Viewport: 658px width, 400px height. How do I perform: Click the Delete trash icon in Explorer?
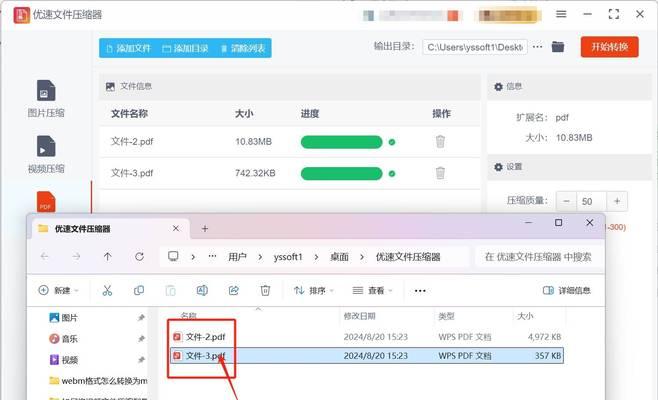[265, 290]
